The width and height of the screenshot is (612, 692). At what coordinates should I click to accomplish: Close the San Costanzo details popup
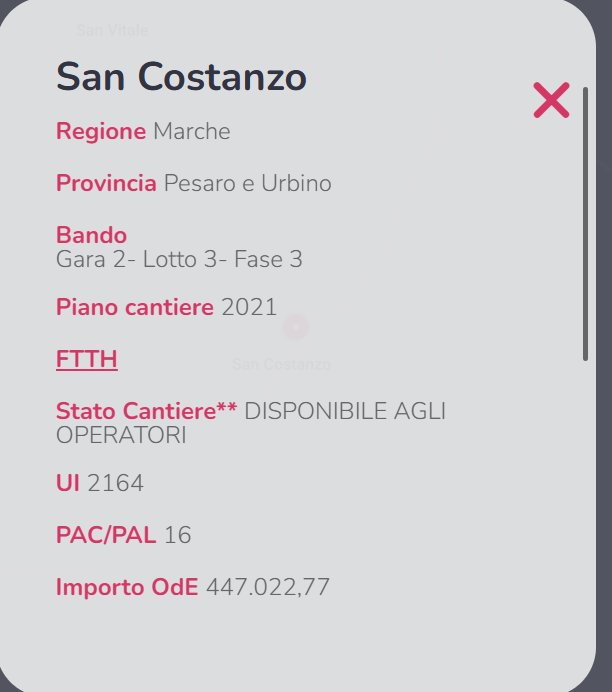551,100
